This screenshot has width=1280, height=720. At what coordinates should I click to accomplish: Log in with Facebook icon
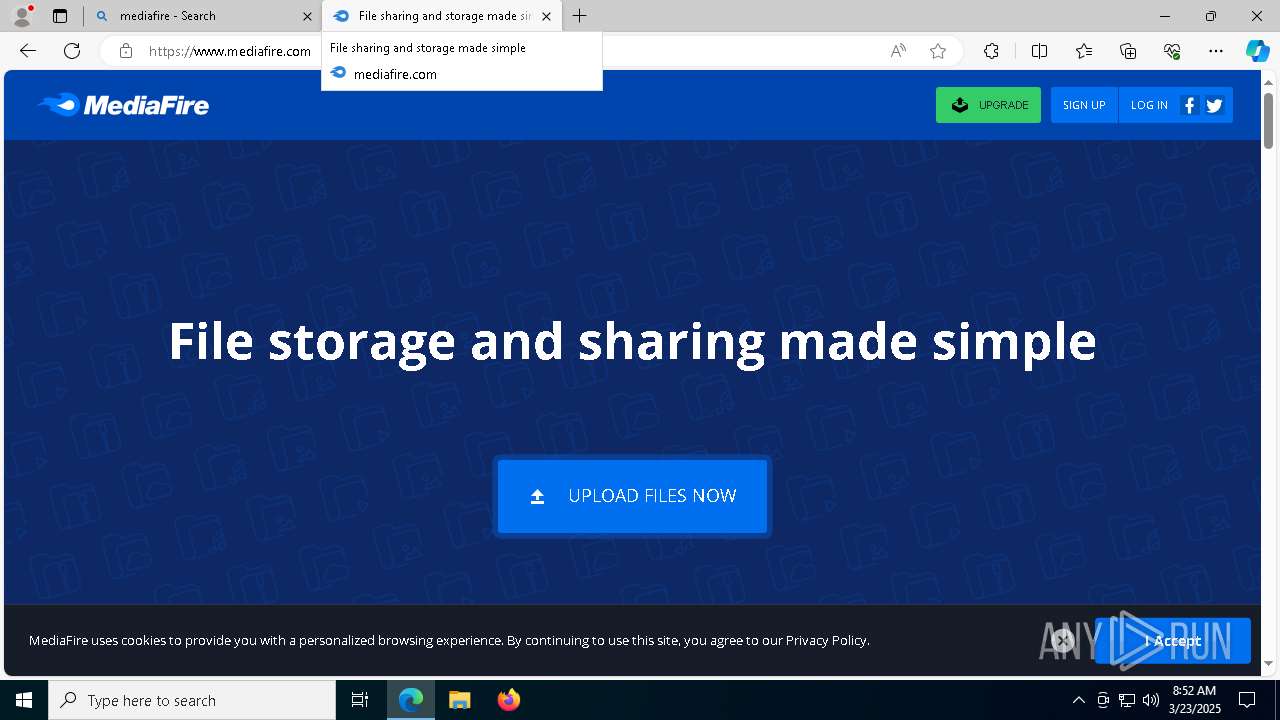[x=1189, y=105]
